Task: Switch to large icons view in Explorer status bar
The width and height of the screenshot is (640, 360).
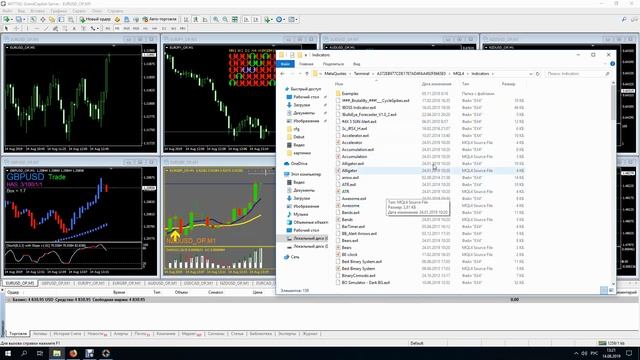Action: pos(611,290)
